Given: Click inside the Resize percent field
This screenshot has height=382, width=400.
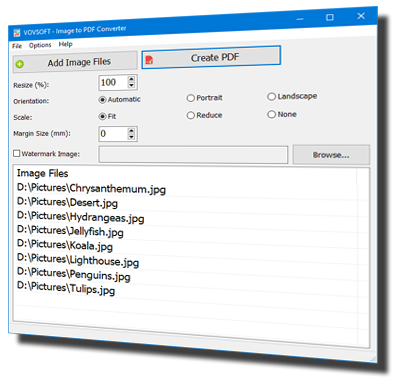Looking at the screenshot, I should pos(113,82).
